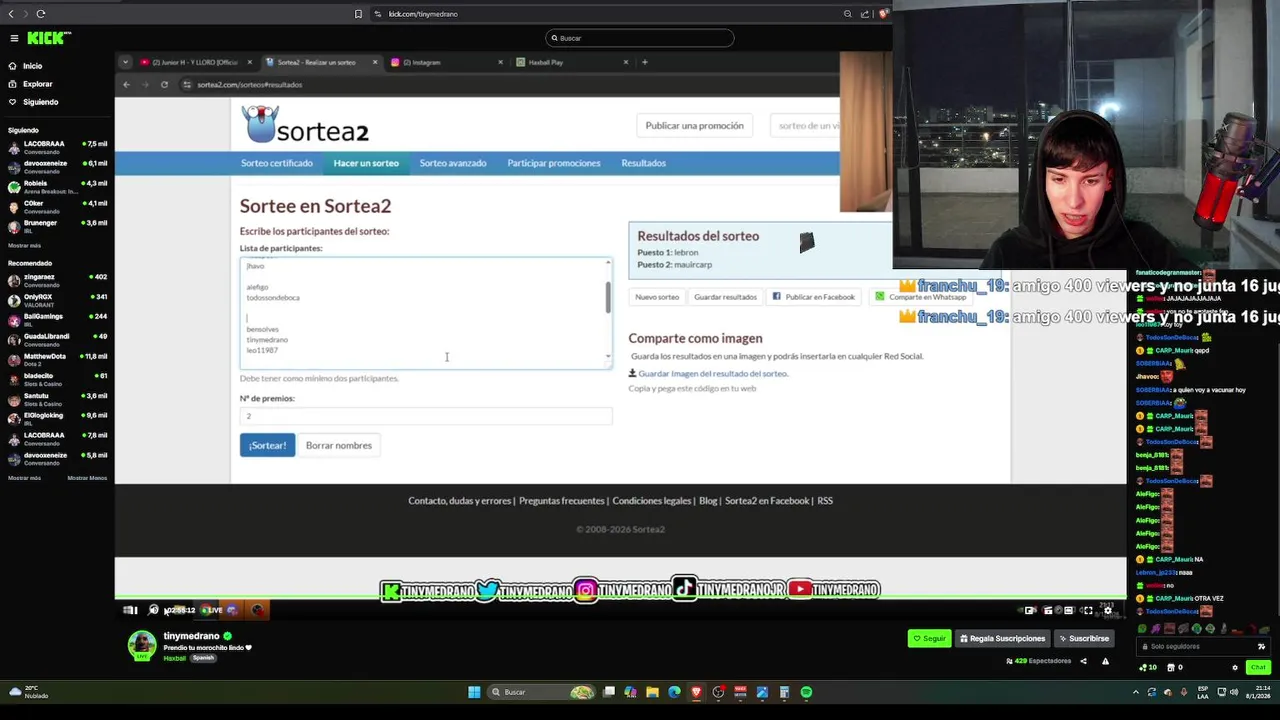
Task: Go back in the outer browser
Action: [11, 14]
